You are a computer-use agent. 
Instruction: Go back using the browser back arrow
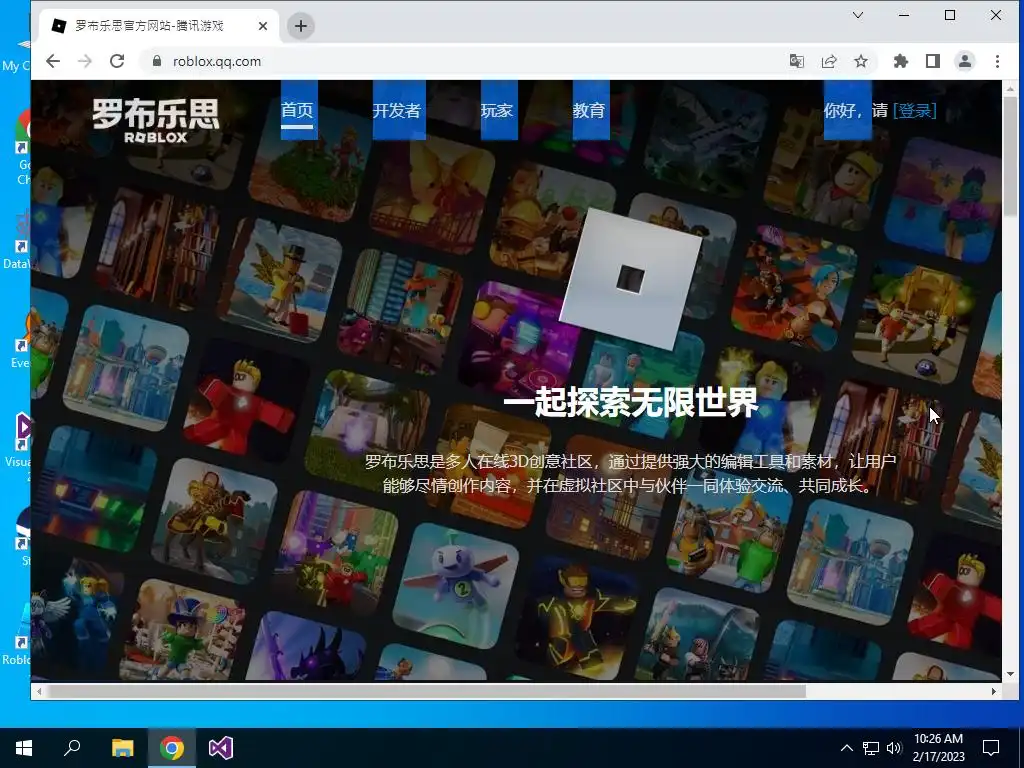[x=53, y=61]
